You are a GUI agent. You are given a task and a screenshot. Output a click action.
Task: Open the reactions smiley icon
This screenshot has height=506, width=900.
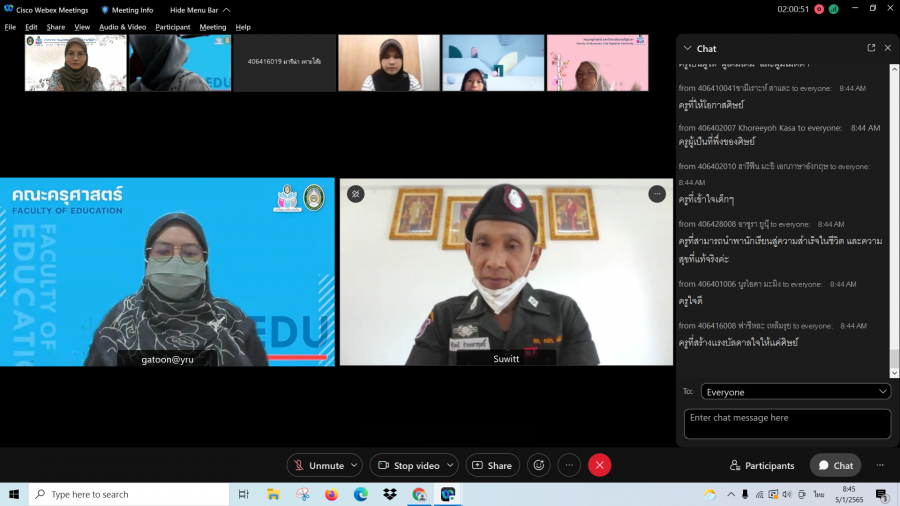[539, 465]
